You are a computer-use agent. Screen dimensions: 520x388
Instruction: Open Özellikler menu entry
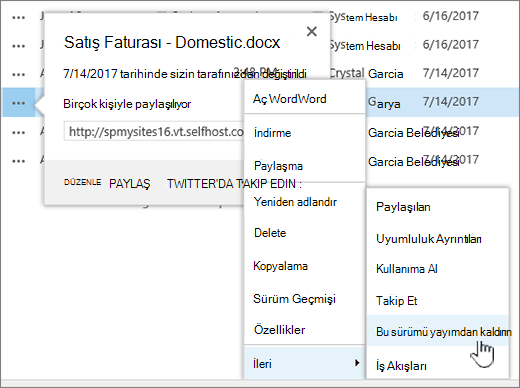coord(305,330)
